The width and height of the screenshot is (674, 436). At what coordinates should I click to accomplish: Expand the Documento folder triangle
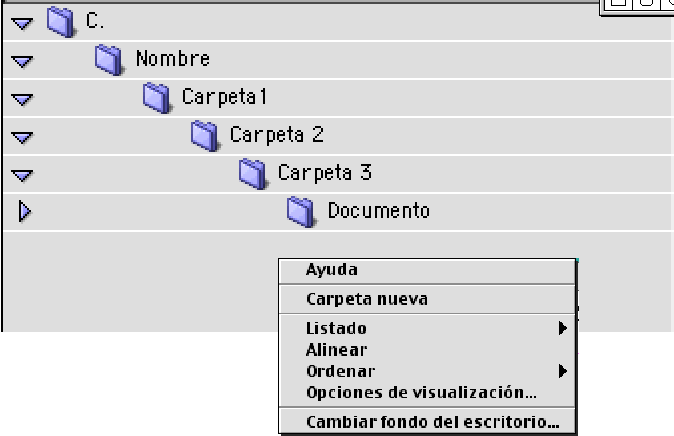tap(23, 211)
